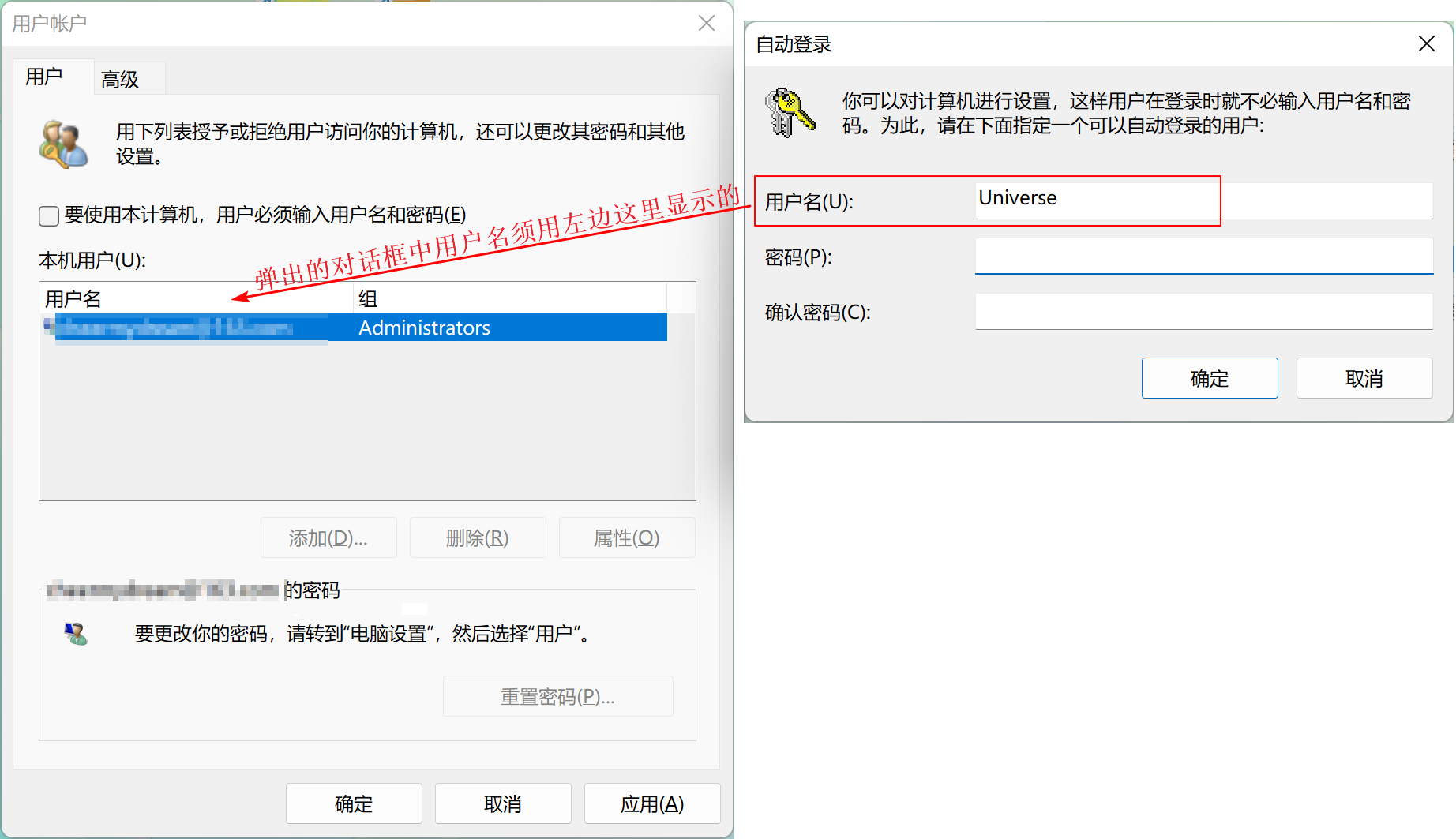Confirm with 确定 in User Accounts window
Viewport: 1456px width, 839px height.
354,804
